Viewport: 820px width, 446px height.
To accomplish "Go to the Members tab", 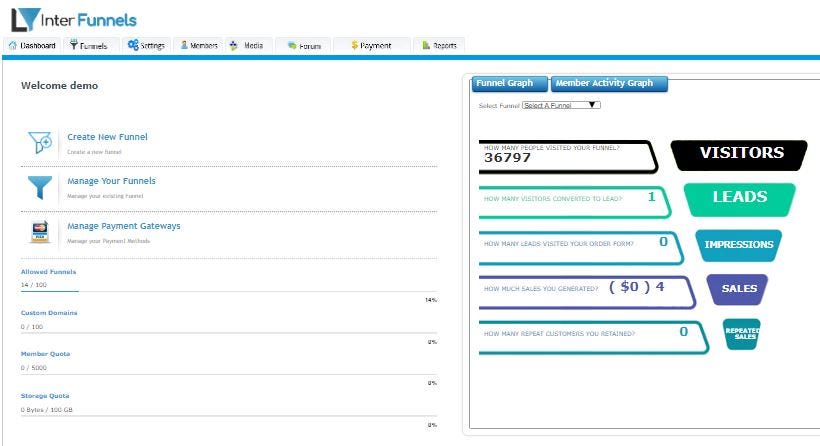I will (199, 45).
